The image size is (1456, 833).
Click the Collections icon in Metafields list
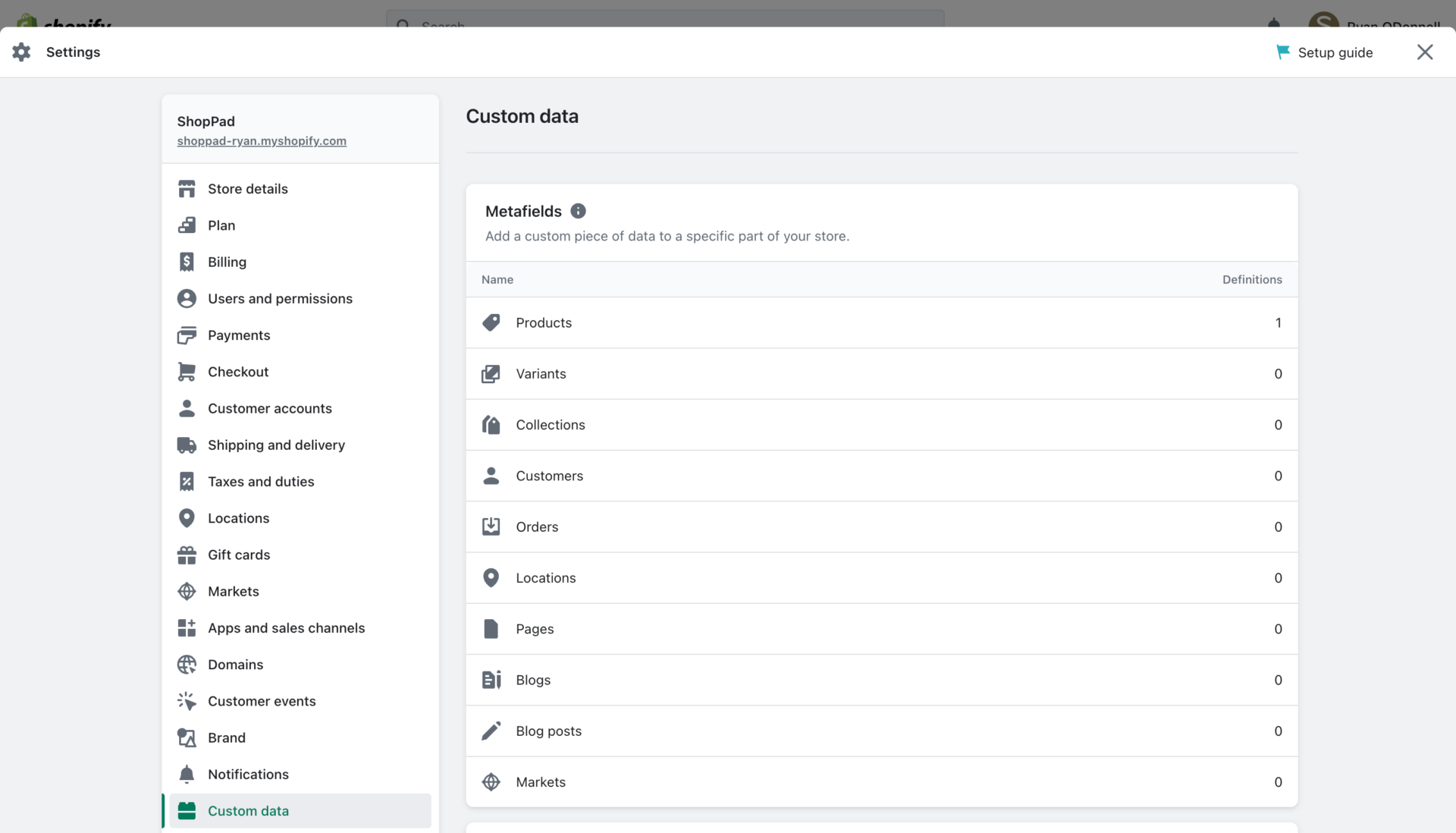[491, 425]
